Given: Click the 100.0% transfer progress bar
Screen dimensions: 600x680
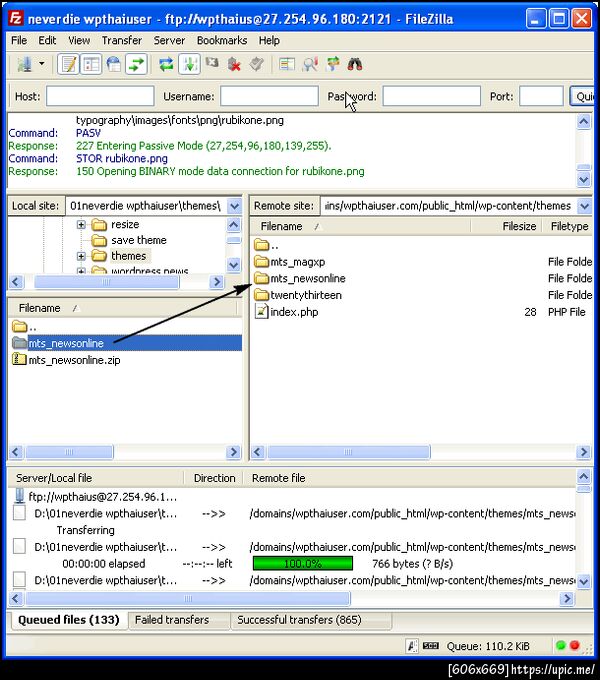Looking at the screenshot, I should point(303,564).
